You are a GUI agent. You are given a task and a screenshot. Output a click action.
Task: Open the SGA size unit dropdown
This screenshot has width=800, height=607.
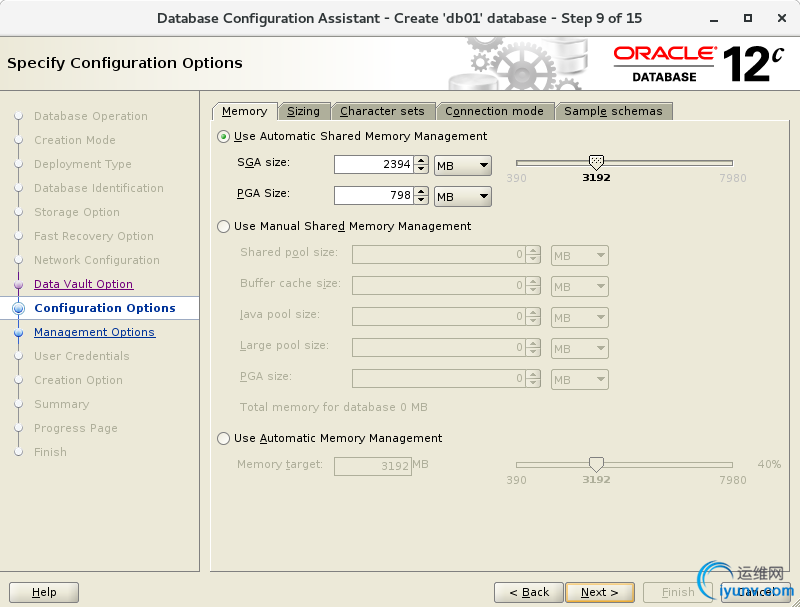463,166
